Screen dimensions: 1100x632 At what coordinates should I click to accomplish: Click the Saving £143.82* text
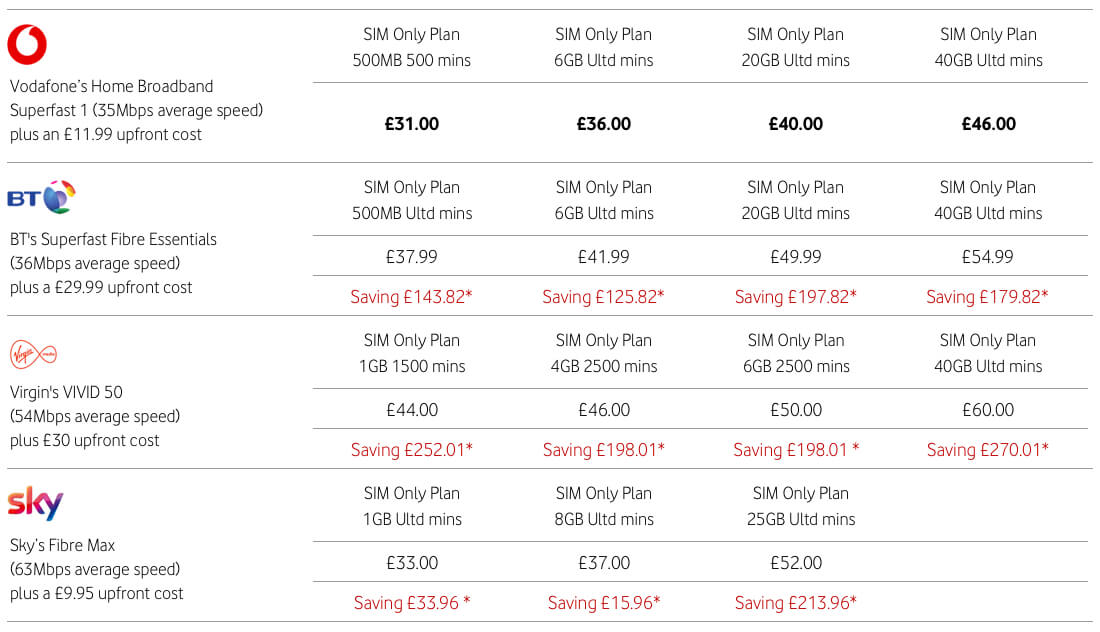click(411, 297)
